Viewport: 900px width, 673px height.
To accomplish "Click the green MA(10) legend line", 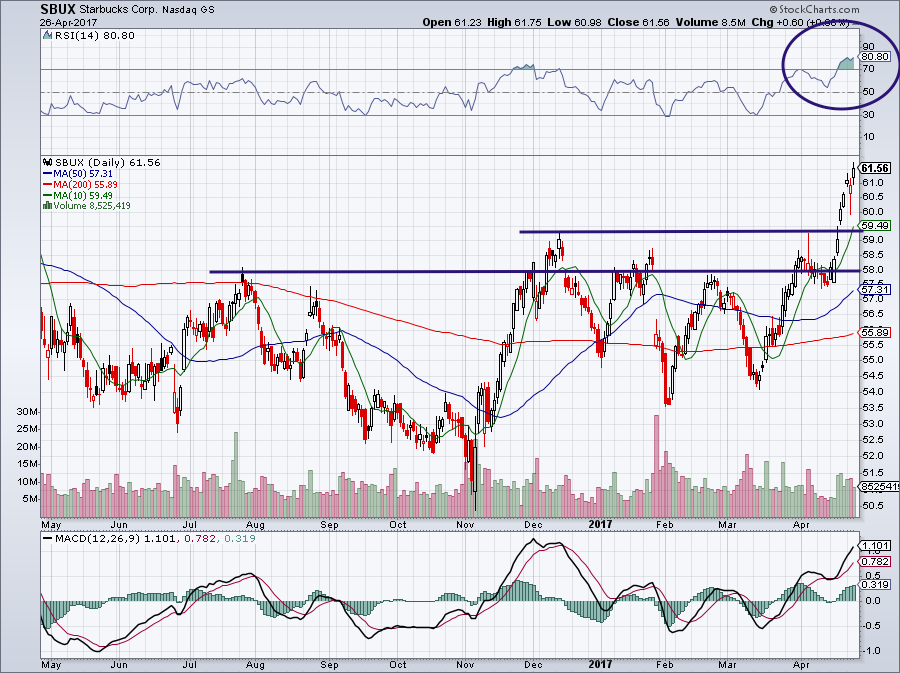I will (x=48, y=195).
